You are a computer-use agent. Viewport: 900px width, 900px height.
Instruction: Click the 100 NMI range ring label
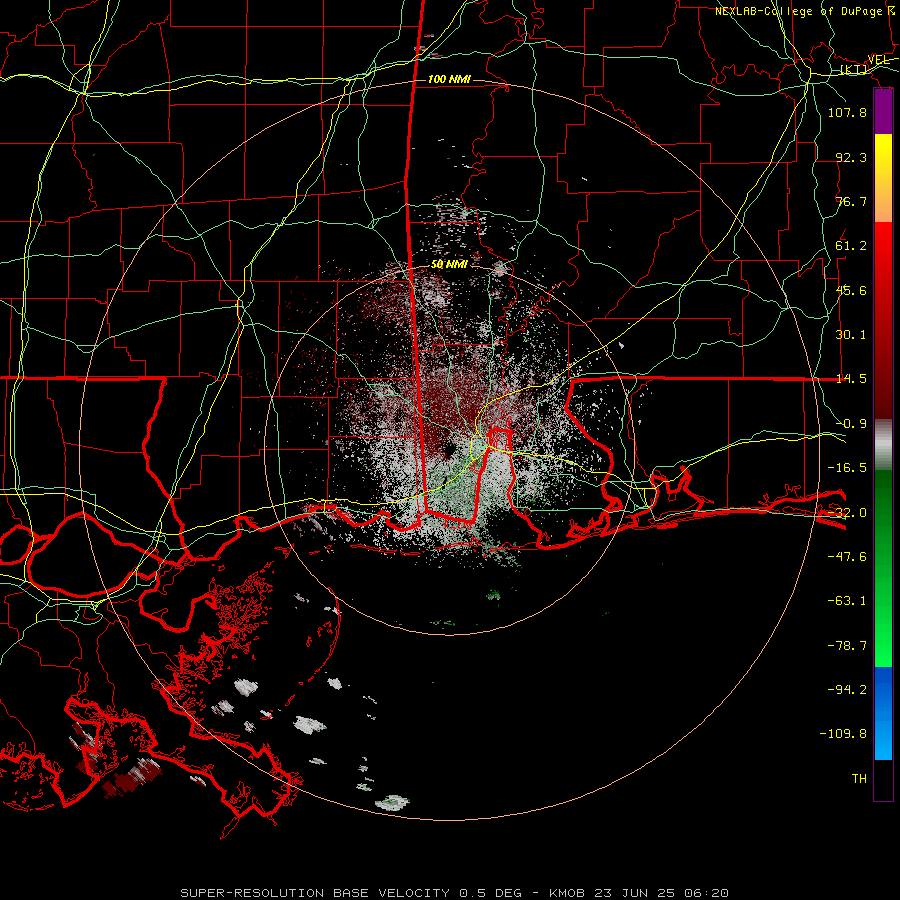coord(449,79)
